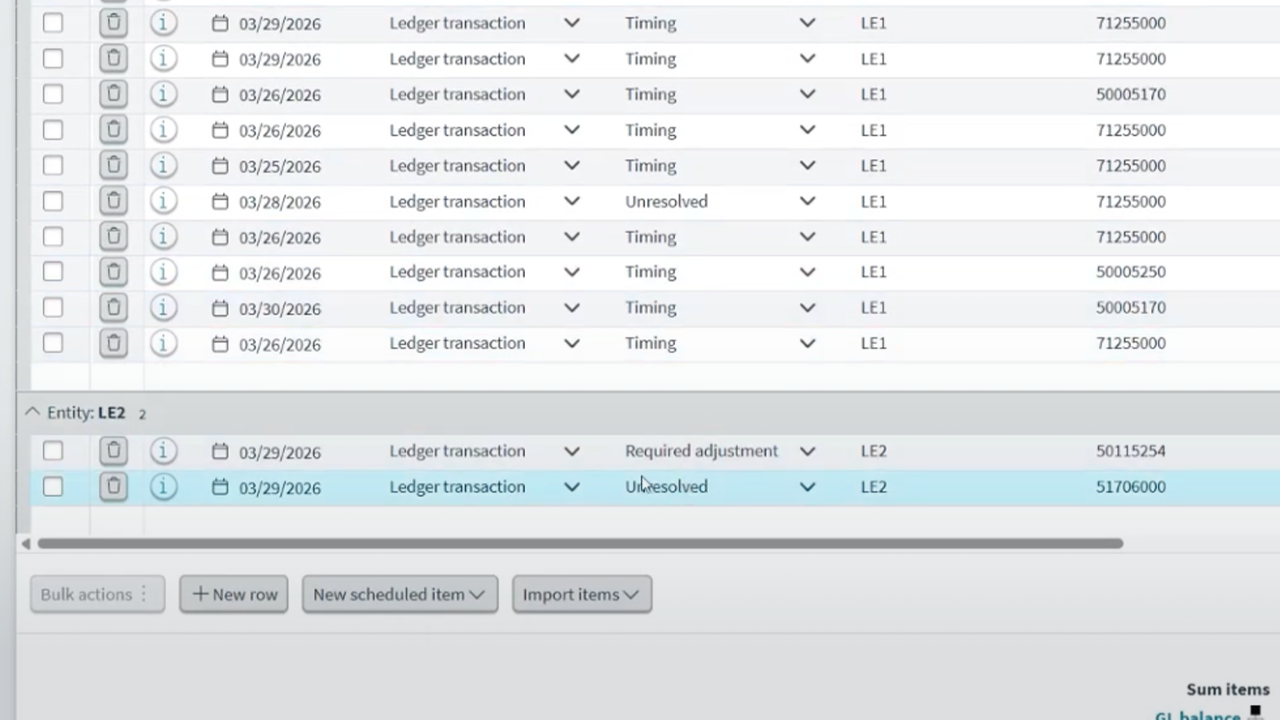Select checkbox for 03/26/2026 row with 50005170
Image resolution: width=1280 pixels, height=720 pixels.
tap(53, 94)
